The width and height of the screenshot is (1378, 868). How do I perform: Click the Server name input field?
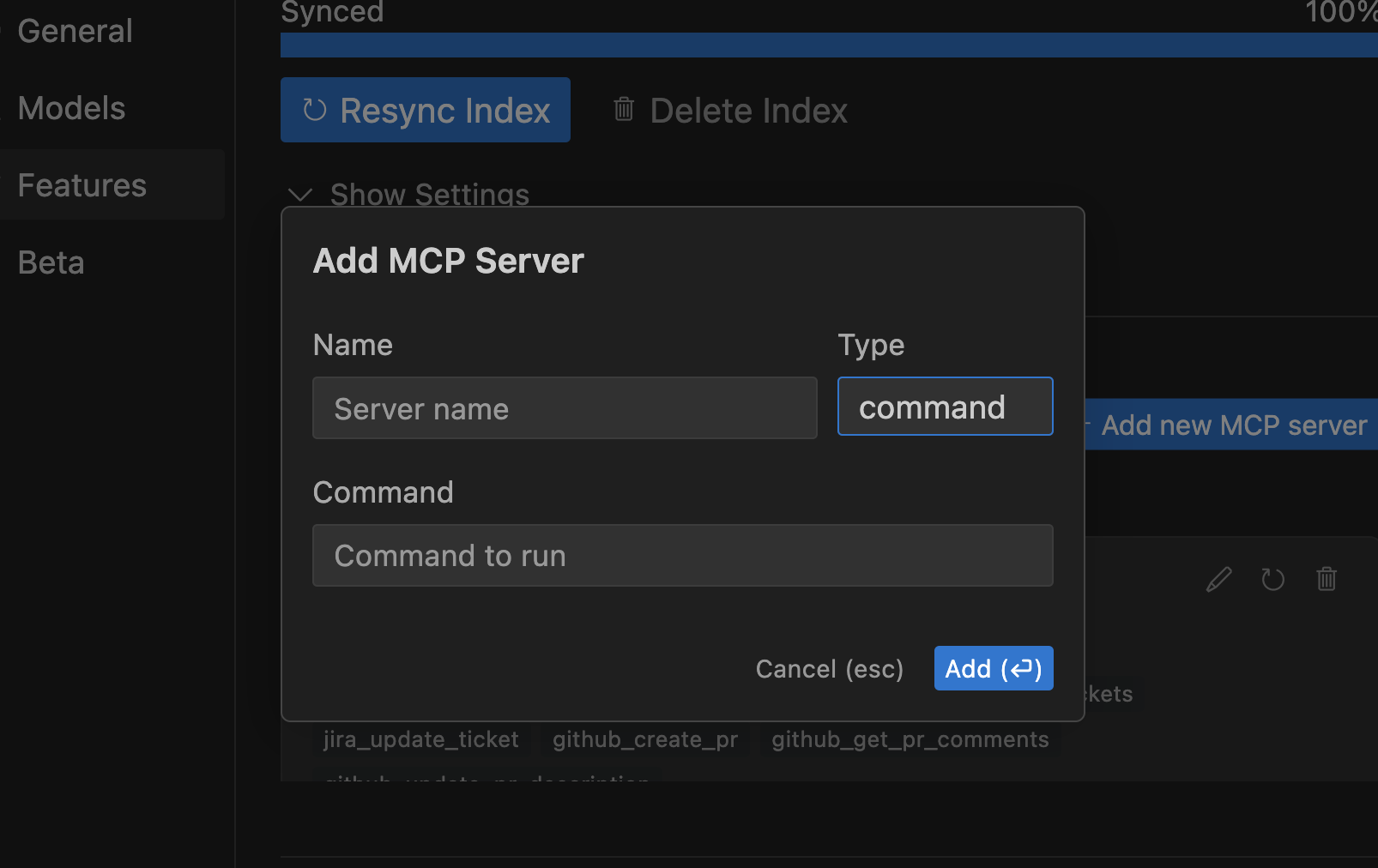click(564, 407)
